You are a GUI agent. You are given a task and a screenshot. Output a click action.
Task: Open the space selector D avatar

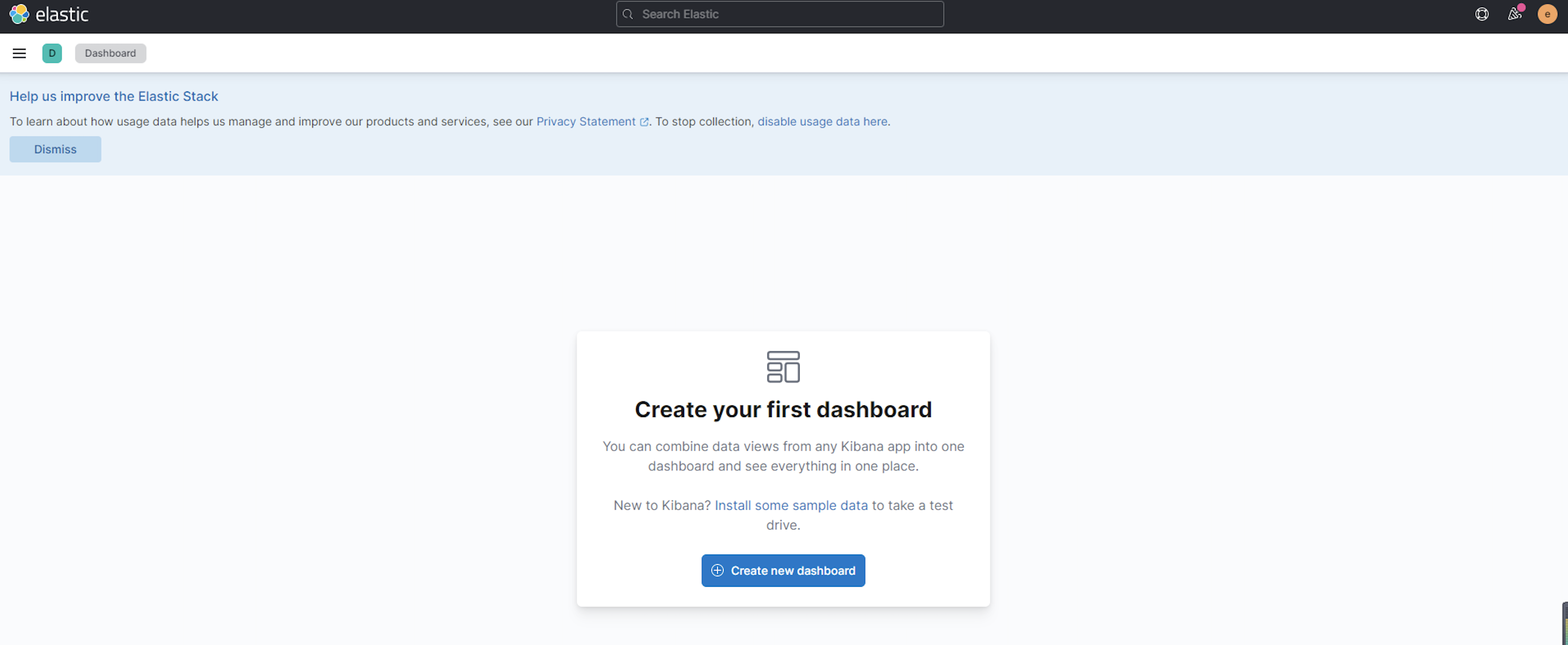pos(52,54)
